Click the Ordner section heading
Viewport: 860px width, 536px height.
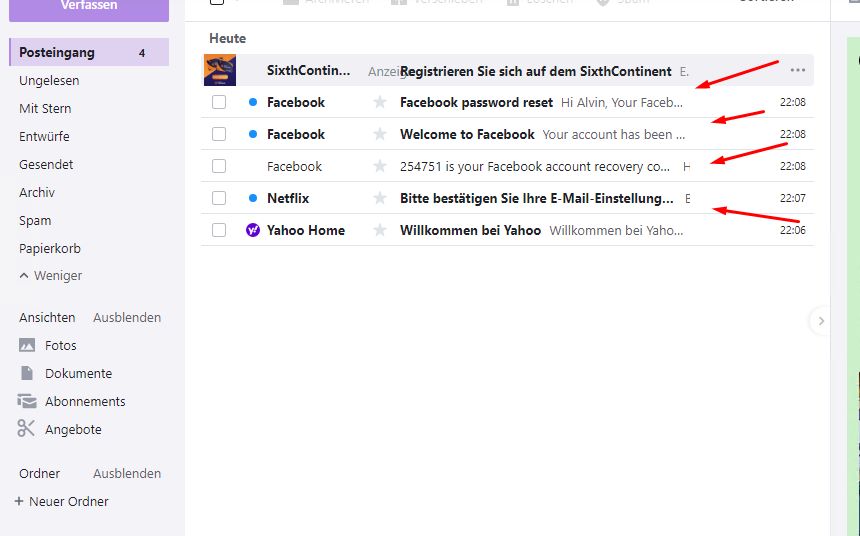(x=39, y=473)
